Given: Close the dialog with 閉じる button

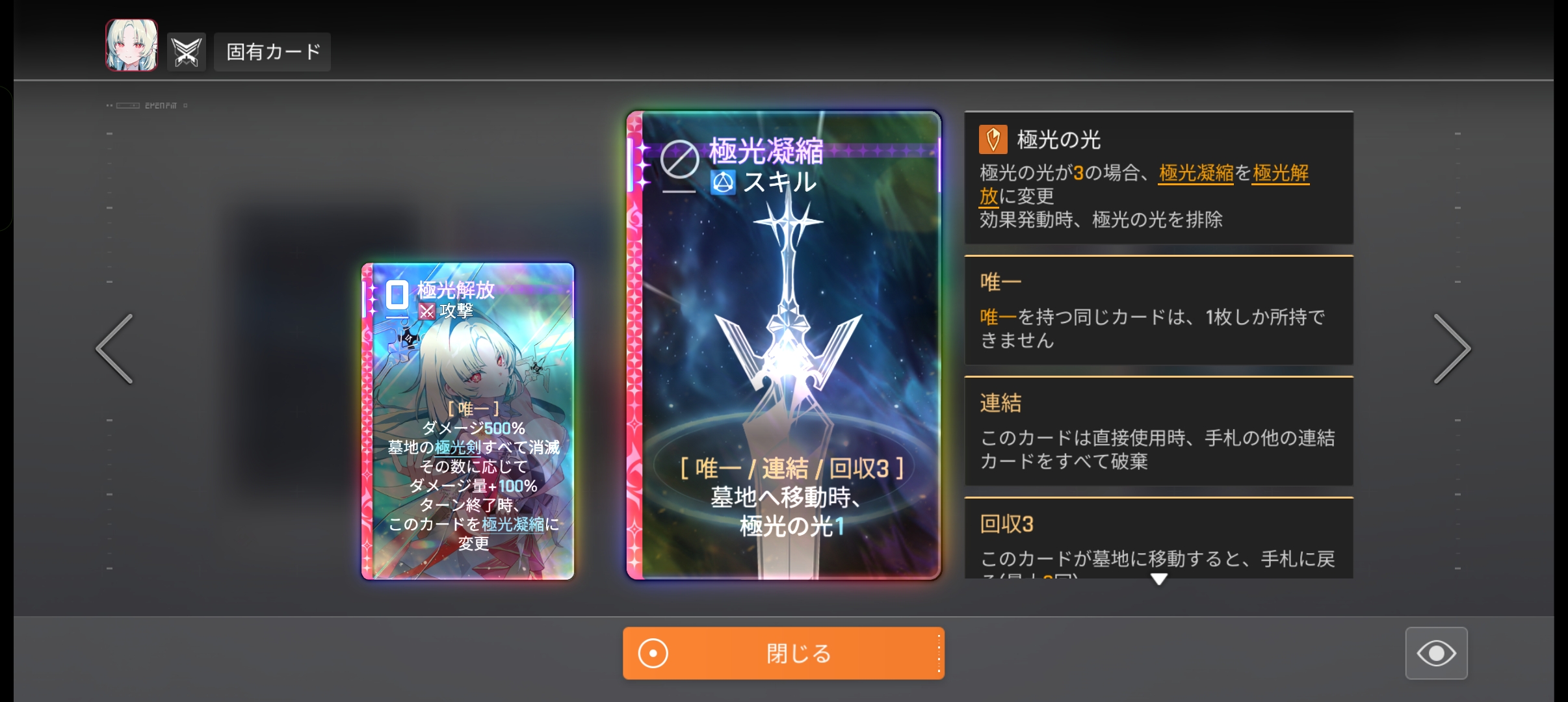Looking at the screenshot, I should point(783,653).
